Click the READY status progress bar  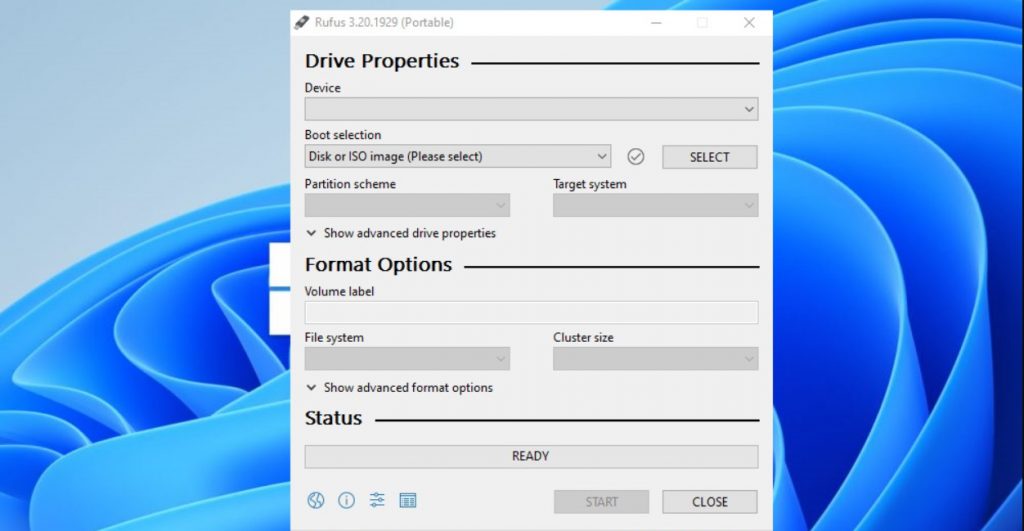click(x=531, y=456)
